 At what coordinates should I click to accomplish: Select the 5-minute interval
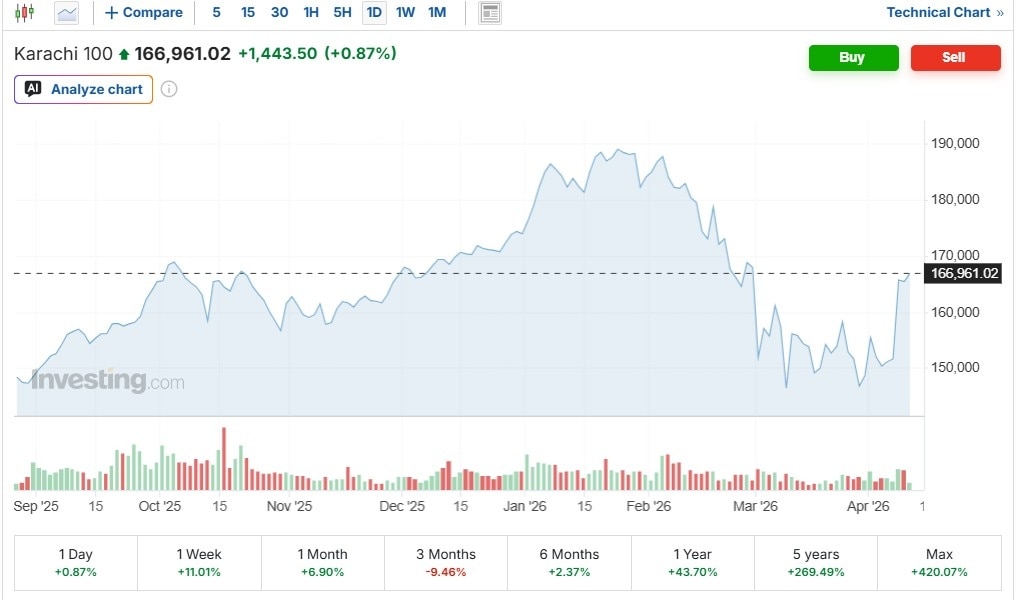point(217,13)
